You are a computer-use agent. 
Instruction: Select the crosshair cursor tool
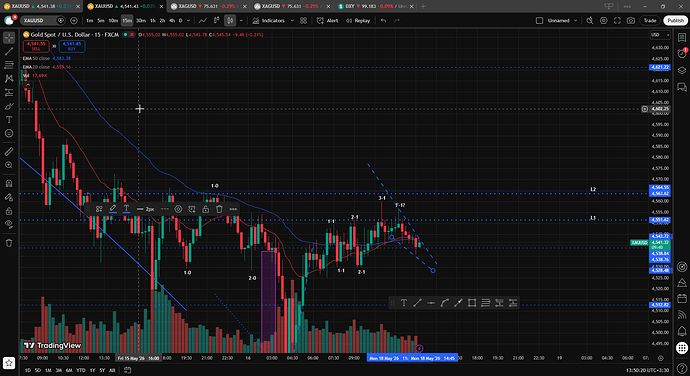tap(9, 38)
